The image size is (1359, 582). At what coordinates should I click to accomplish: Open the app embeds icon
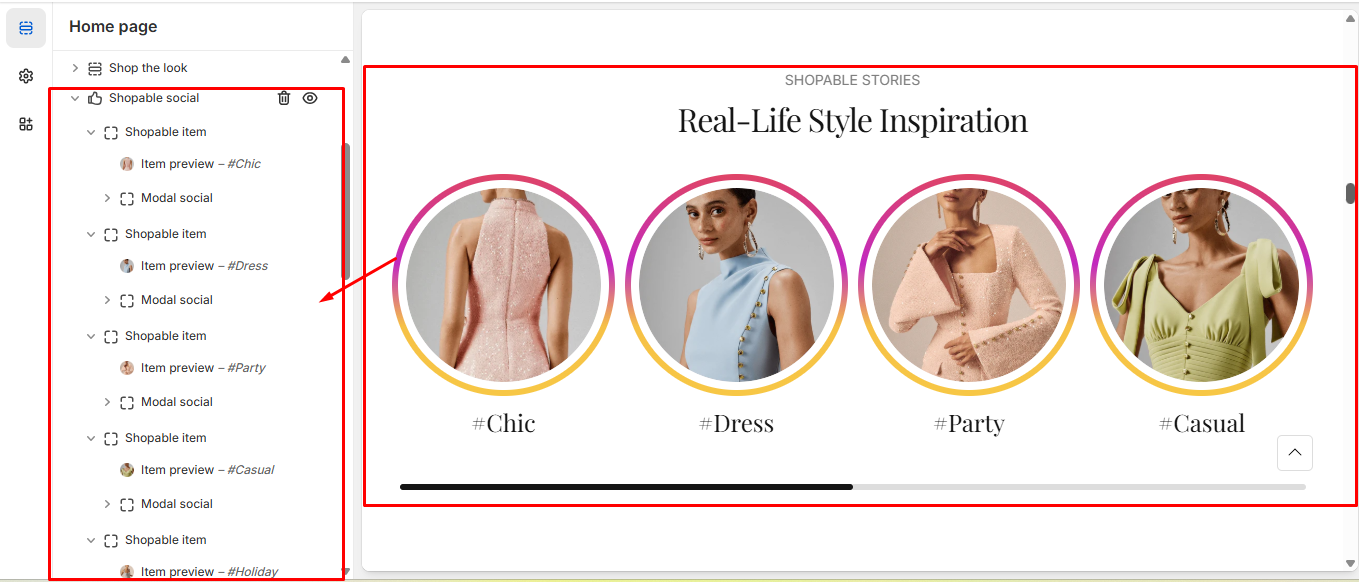(26, 124)
